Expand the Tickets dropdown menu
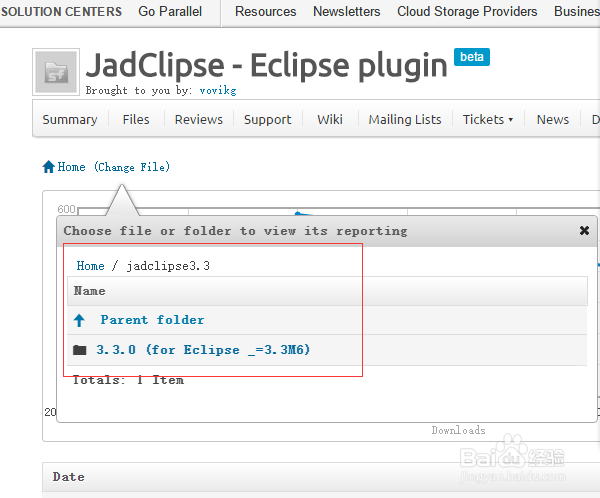This screenshot has height=498, width=600. pos(488,119)
